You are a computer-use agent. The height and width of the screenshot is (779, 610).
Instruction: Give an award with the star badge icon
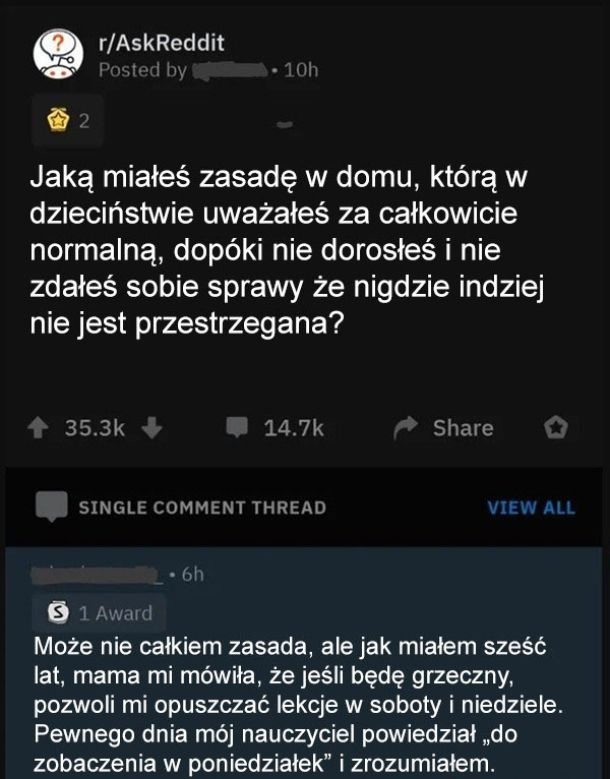[x=555, y=428]
